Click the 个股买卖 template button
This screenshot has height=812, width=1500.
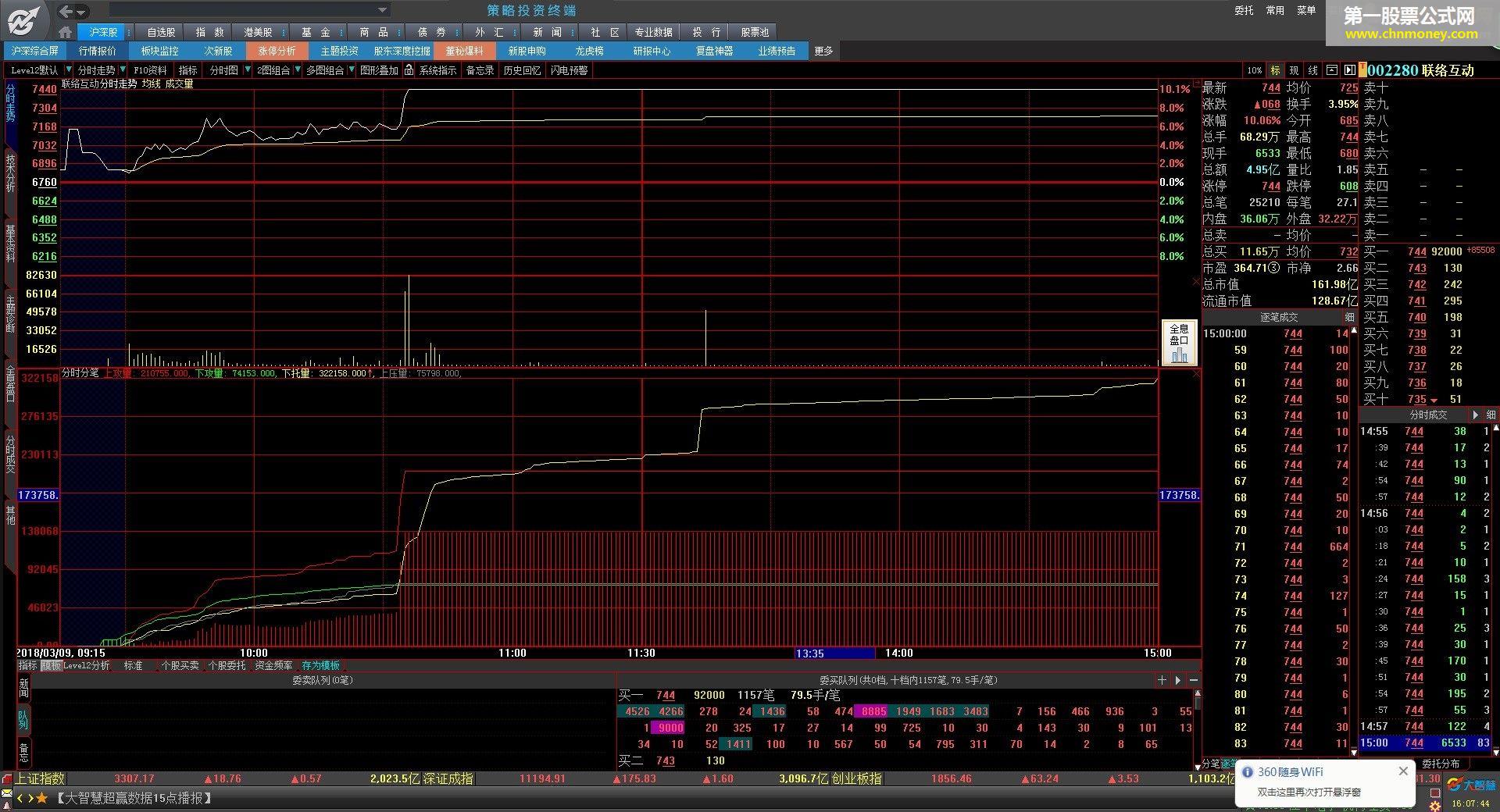[180, 665]
